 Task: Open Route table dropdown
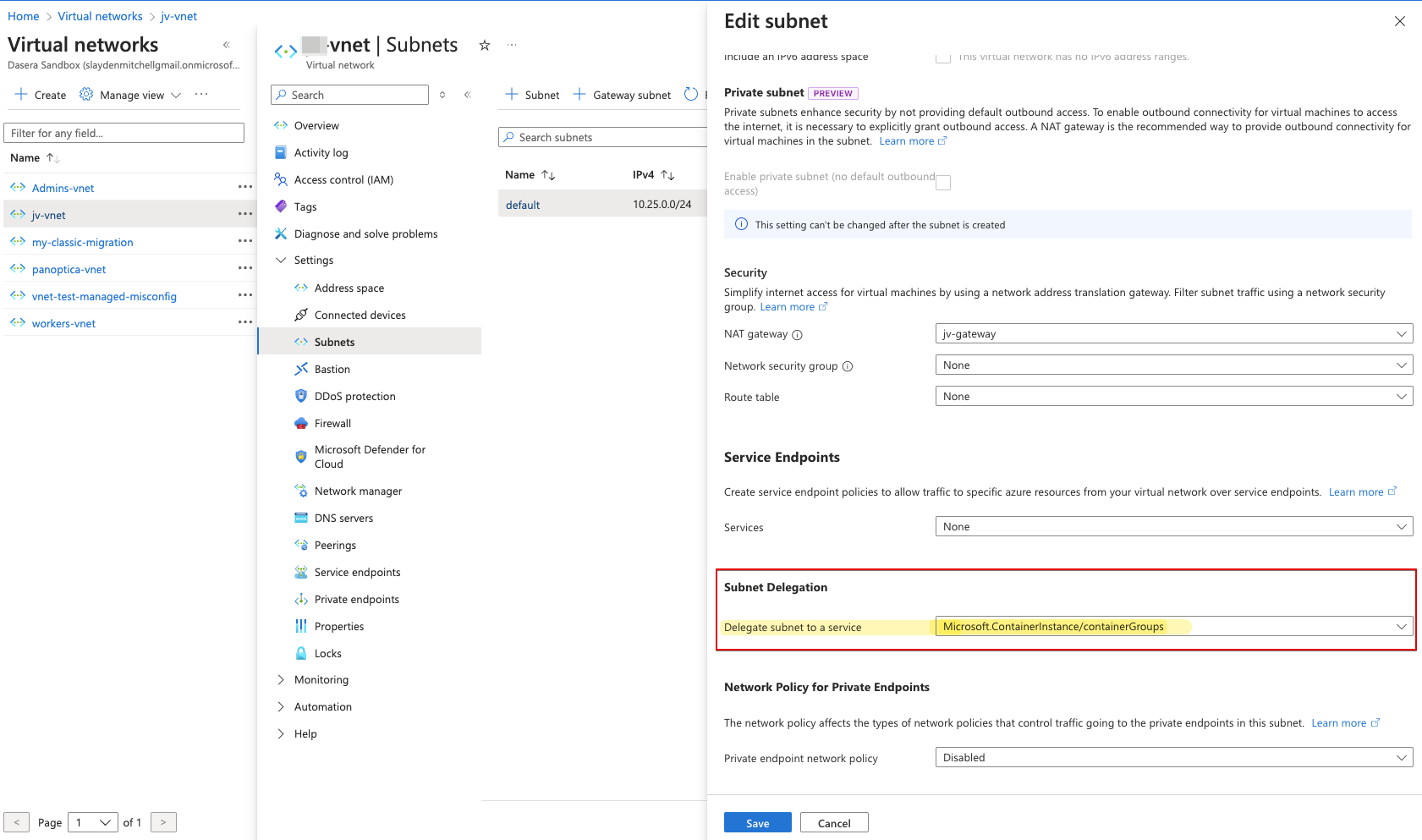tap(1174, 397)
